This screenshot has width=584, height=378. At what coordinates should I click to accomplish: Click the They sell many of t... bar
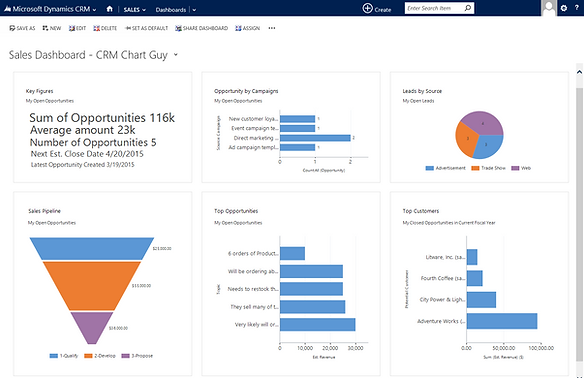[x=312, y=307]
